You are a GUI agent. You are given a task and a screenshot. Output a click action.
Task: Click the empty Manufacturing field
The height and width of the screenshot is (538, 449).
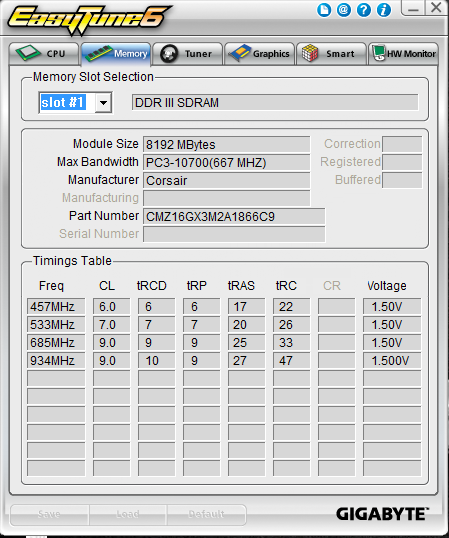tap(226, 198)
